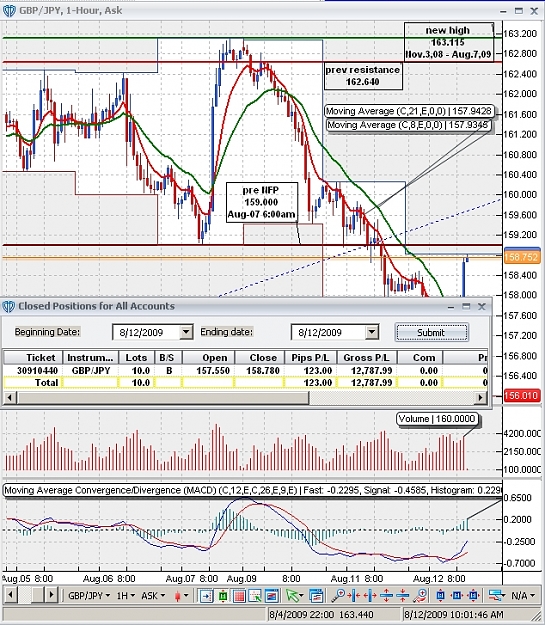Click the 158.752 orange price marker
The height and width of the screenshot is (625, 545).
pyautogui.click(x=521, y=257)
